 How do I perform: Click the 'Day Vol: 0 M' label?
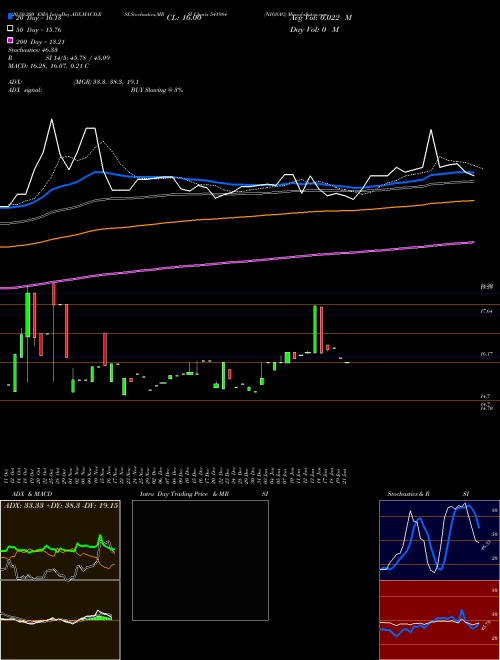click(x=314, y=29)
